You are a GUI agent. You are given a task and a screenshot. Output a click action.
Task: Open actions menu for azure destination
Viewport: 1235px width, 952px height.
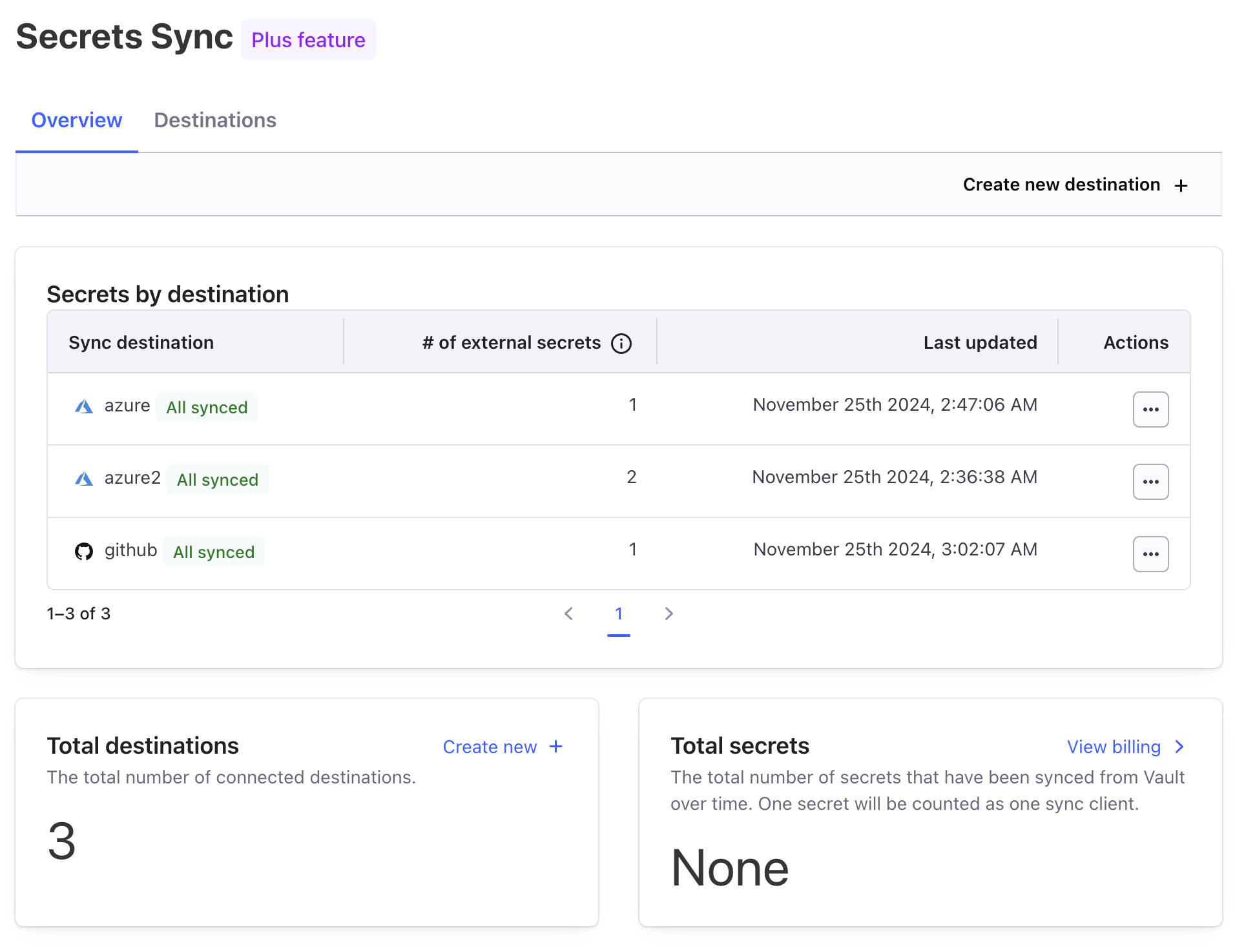click(1150, 409)
